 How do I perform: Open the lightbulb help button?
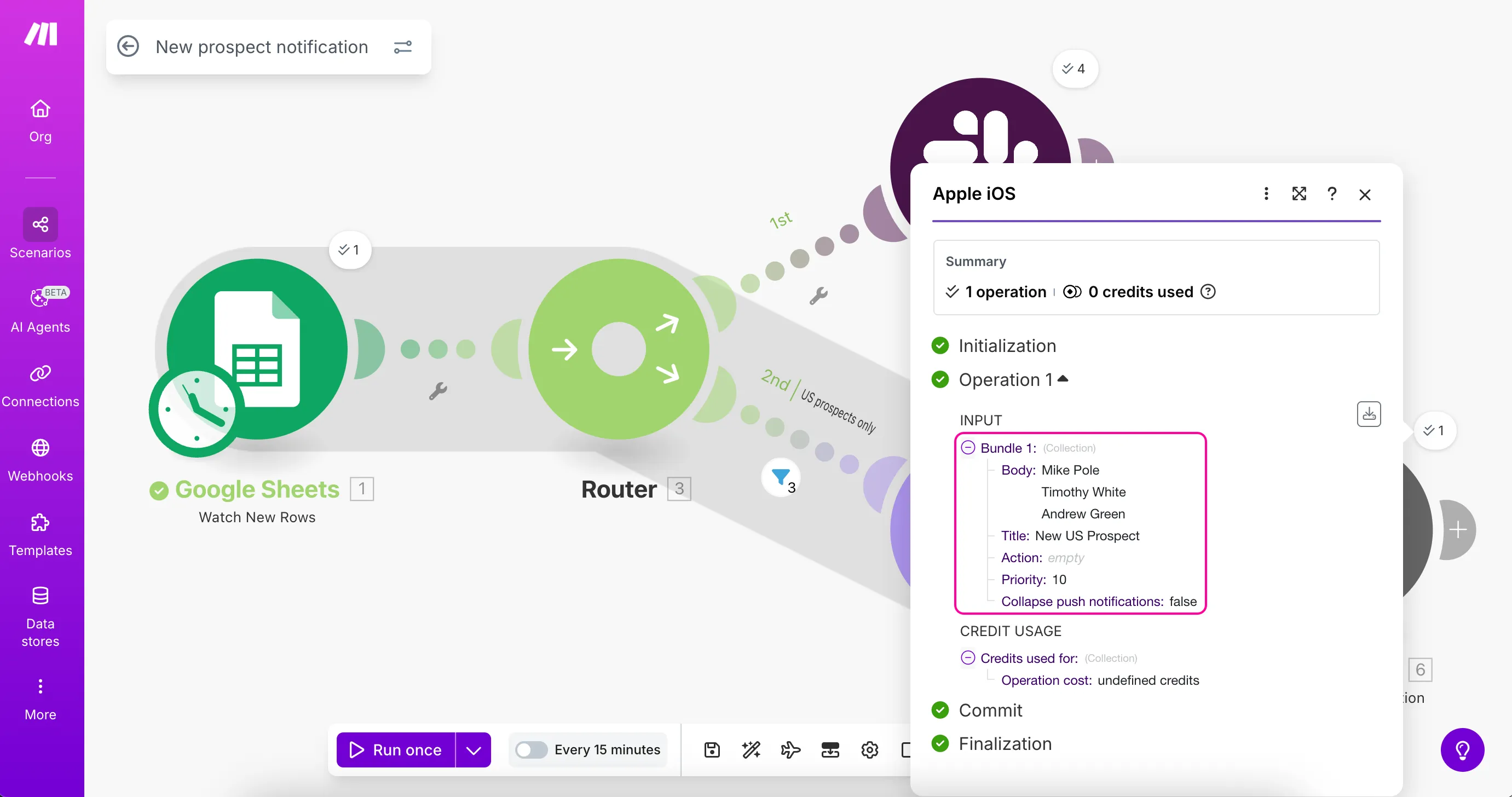click(x=1462, y=749)
